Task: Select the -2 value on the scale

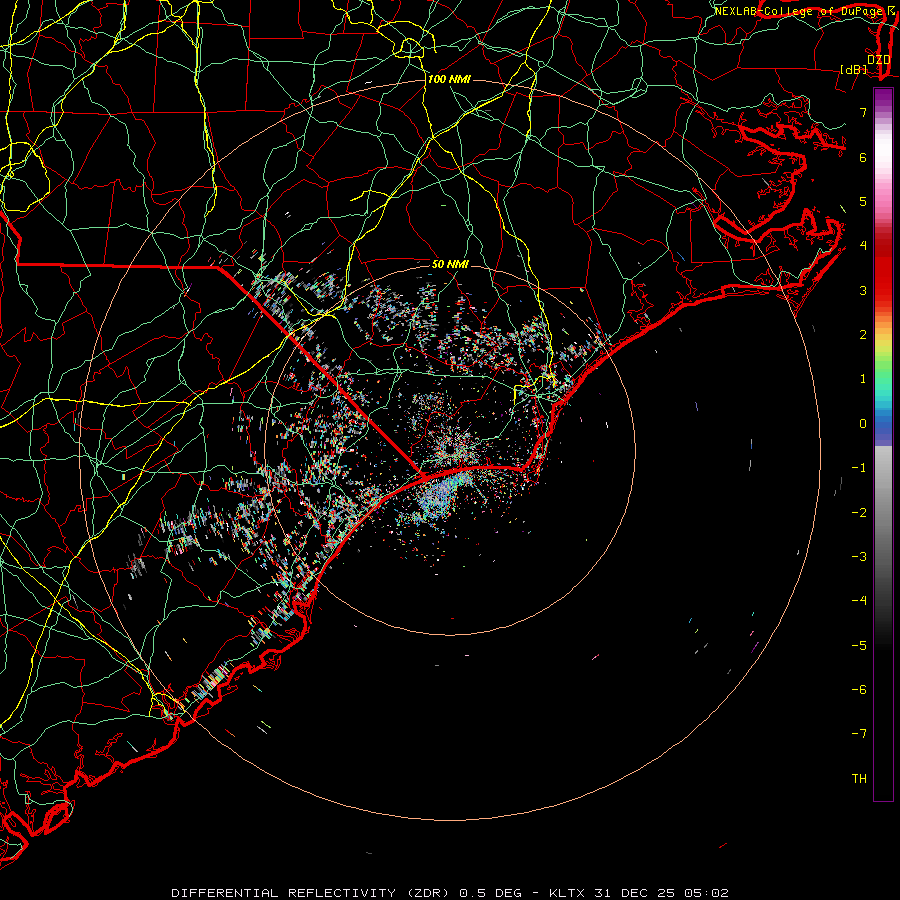Action: [x=859, y=513]
